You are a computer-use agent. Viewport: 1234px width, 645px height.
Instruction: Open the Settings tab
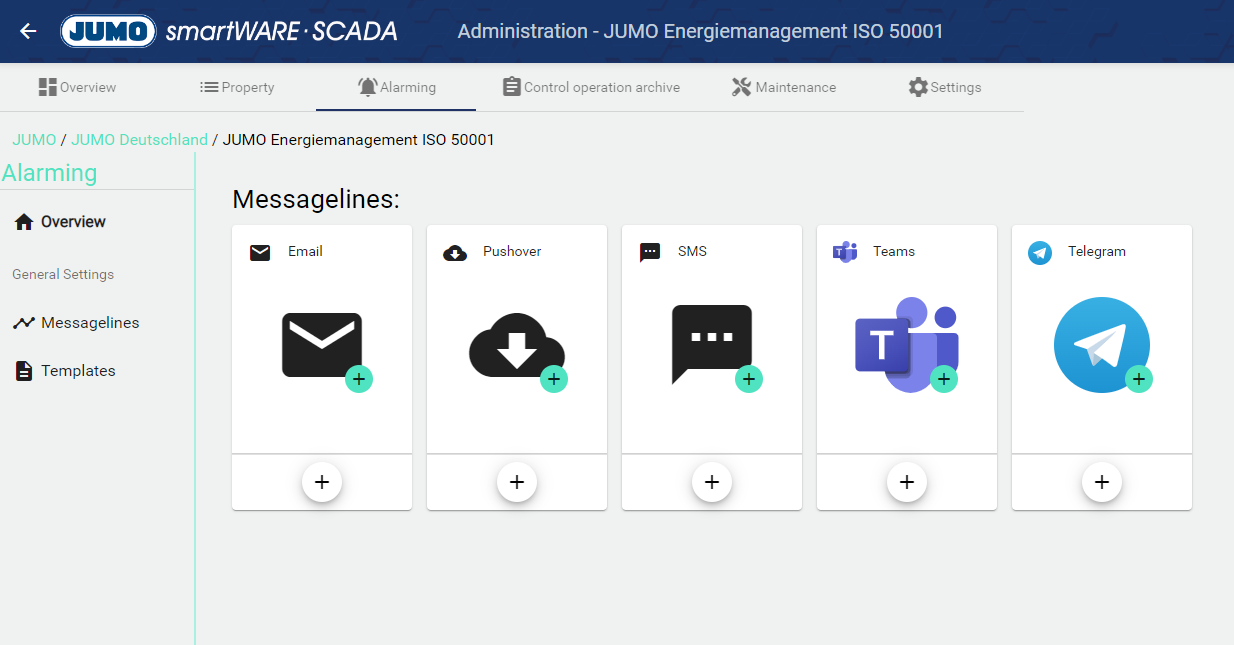[944, 87]
